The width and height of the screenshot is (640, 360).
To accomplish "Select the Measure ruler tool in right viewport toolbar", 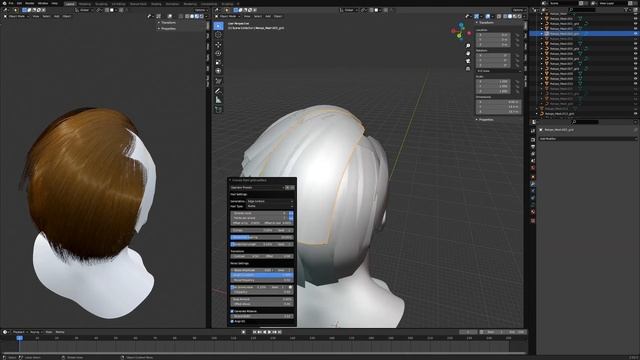I will point(218,100).
